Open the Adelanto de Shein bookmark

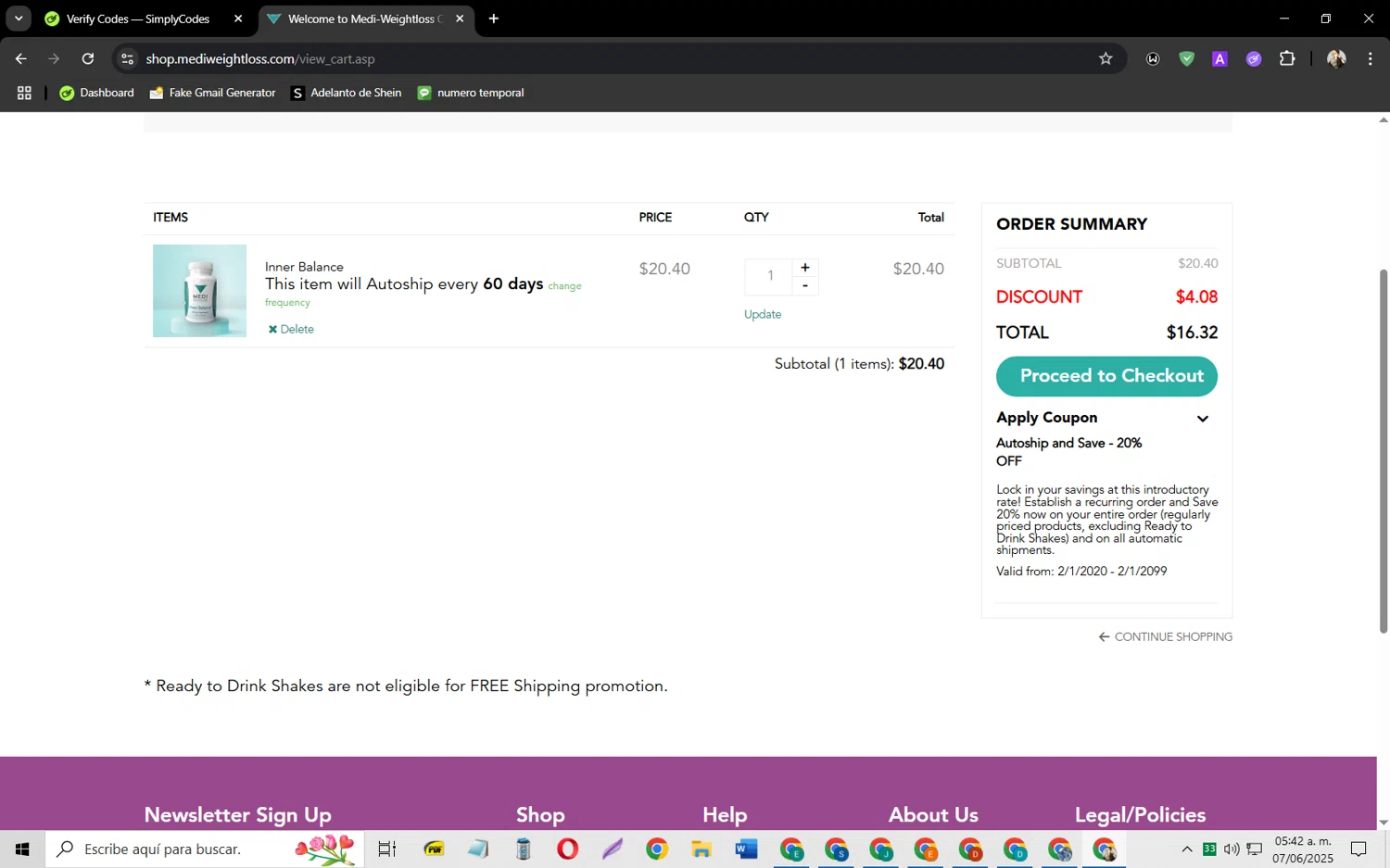click(x=346, y=93)
